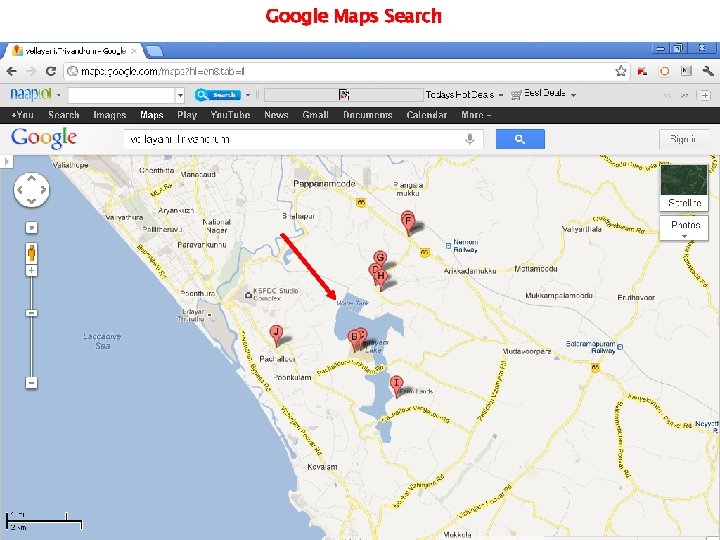This screenshot has height=540, width=720.
Task: Open Play in Google bar
Action: tap(187, 115)
